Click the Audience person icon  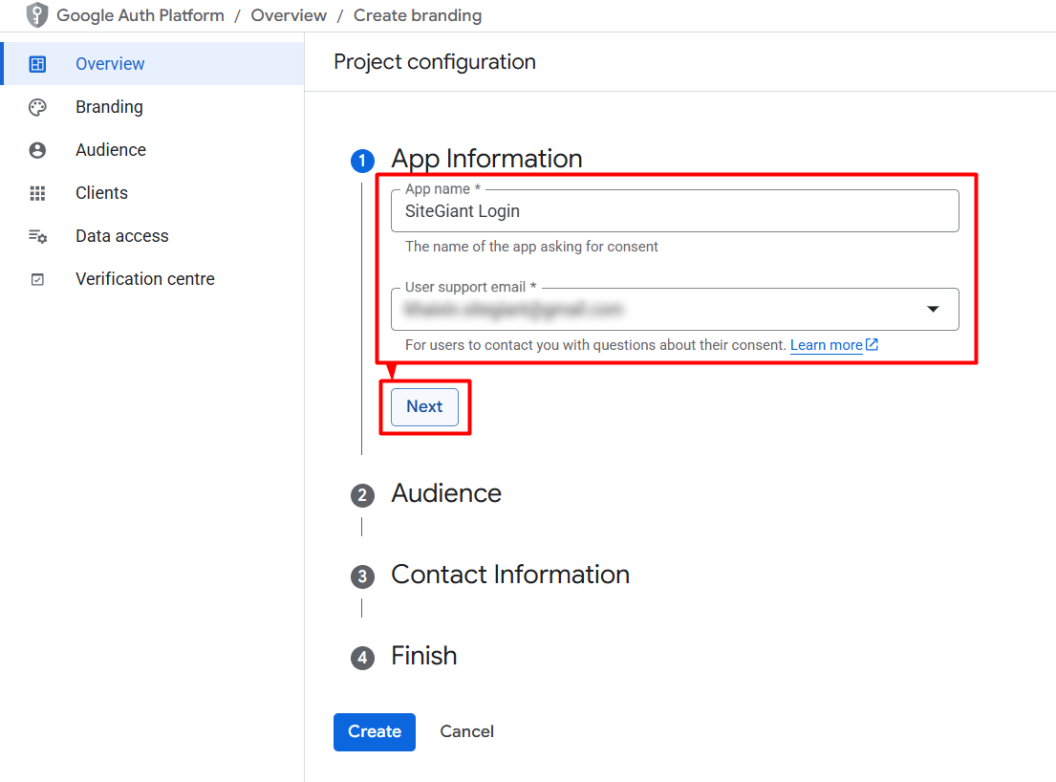coord(38,150)
